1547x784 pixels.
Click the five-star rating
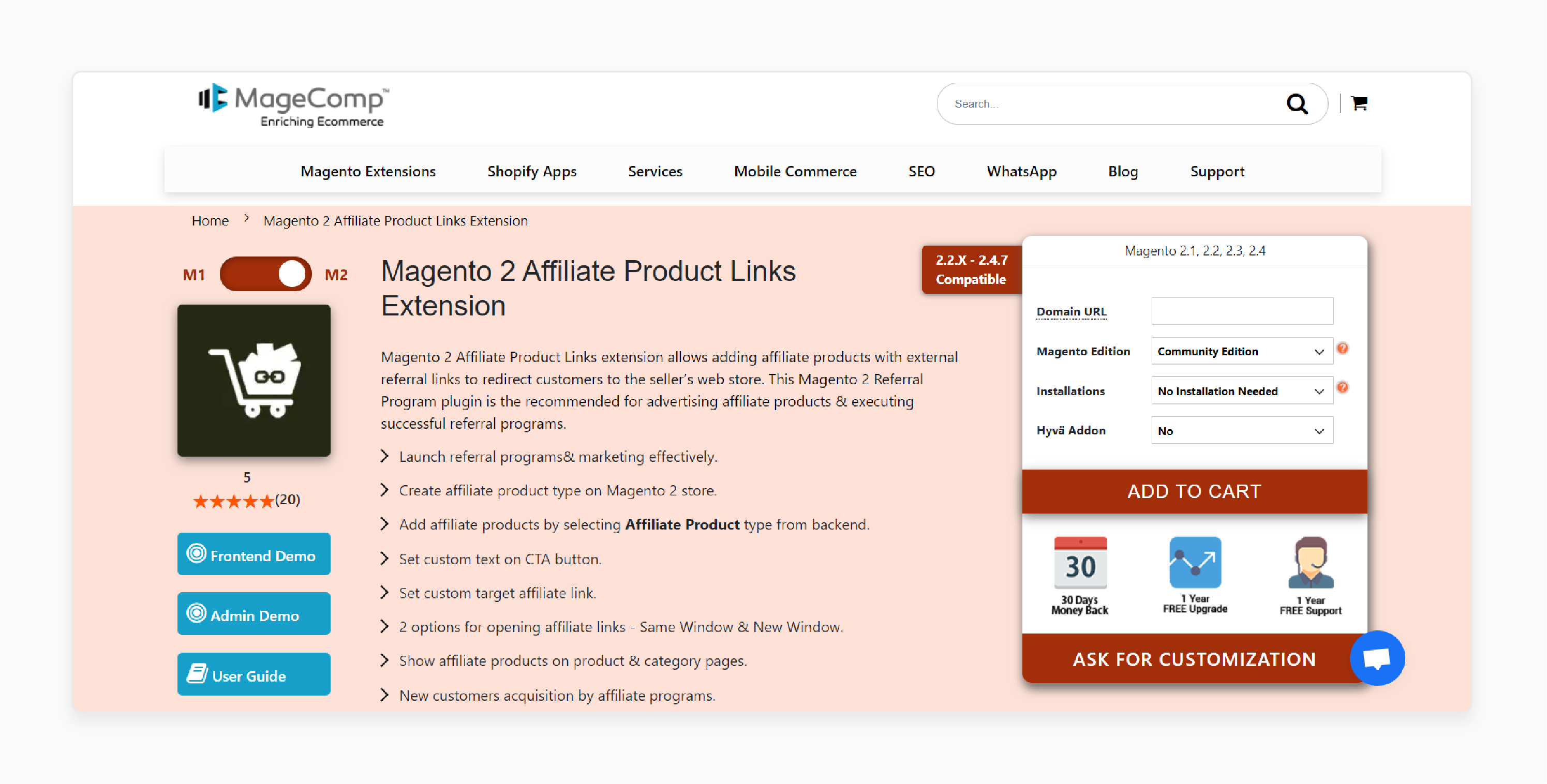click(233, 501)
